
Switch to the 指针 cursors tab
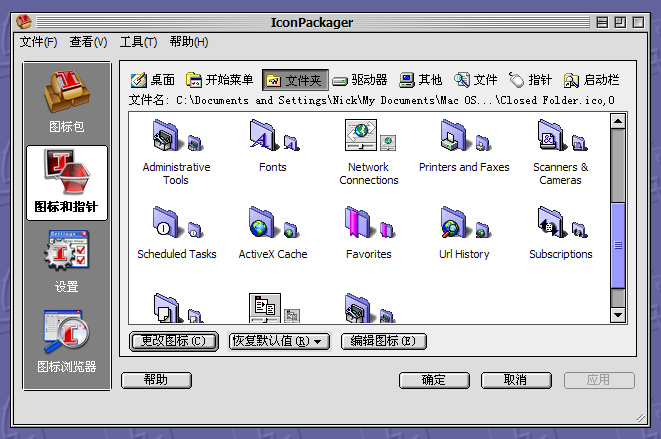[530, 80]
